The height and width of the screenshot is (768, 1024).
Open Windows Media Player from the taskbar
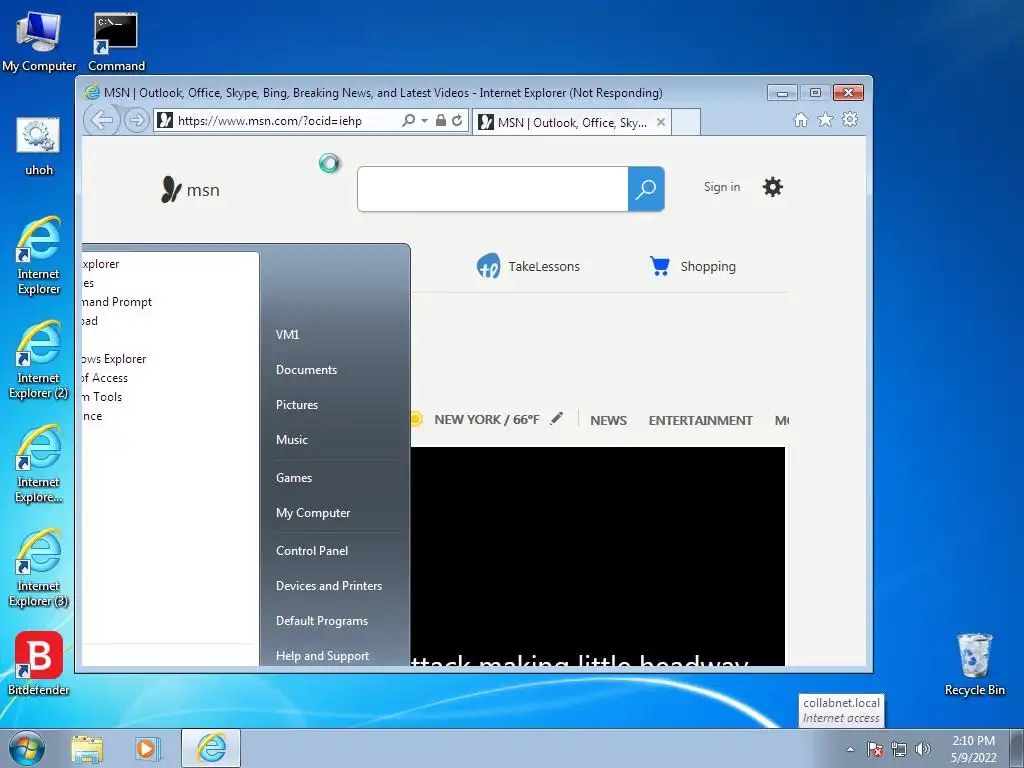pyautogui.click(x=147, y=748)
